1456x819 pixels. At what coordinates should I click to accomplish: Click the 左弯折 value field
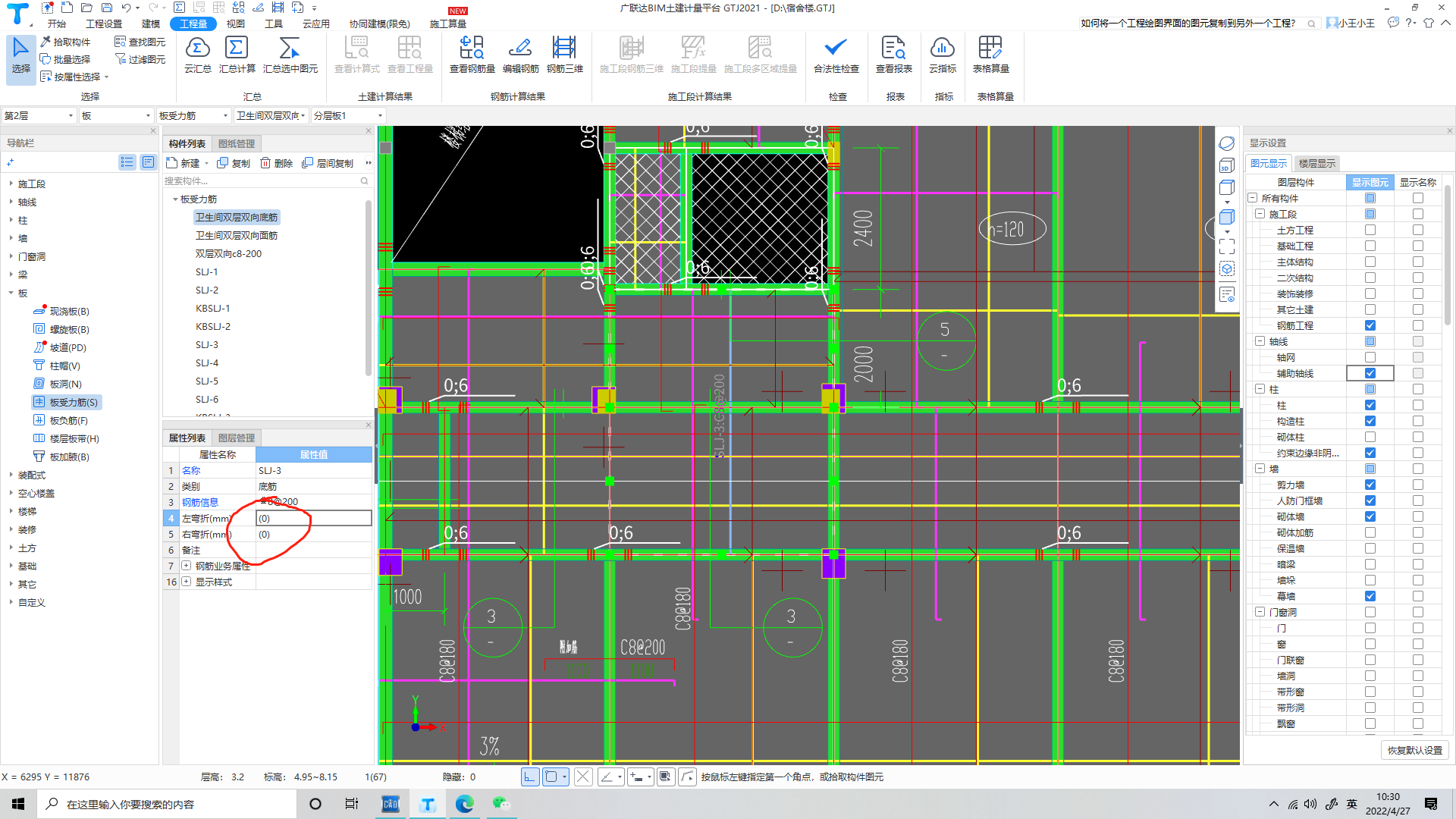(314, 518)
